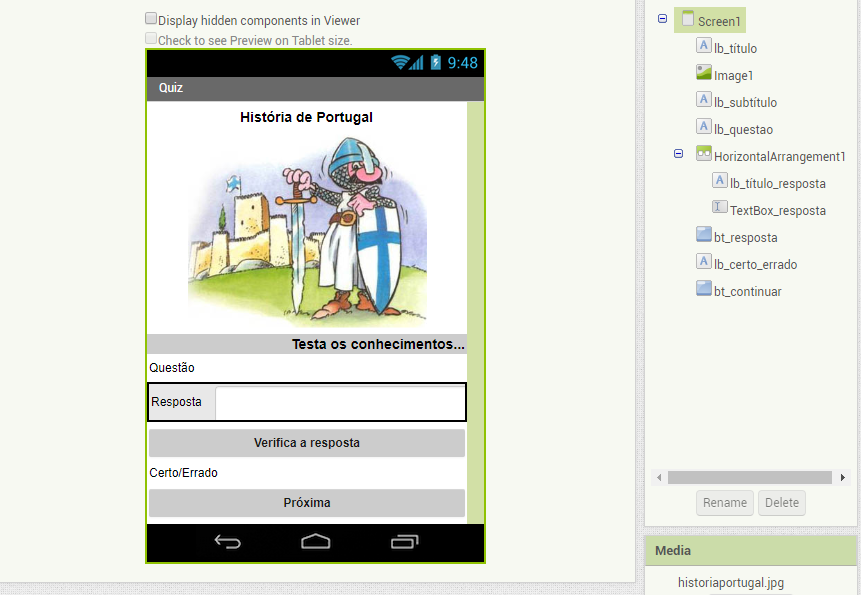Click the Resposta text input box
Viewport: 861px width, 595px height.
click(340, 402)
